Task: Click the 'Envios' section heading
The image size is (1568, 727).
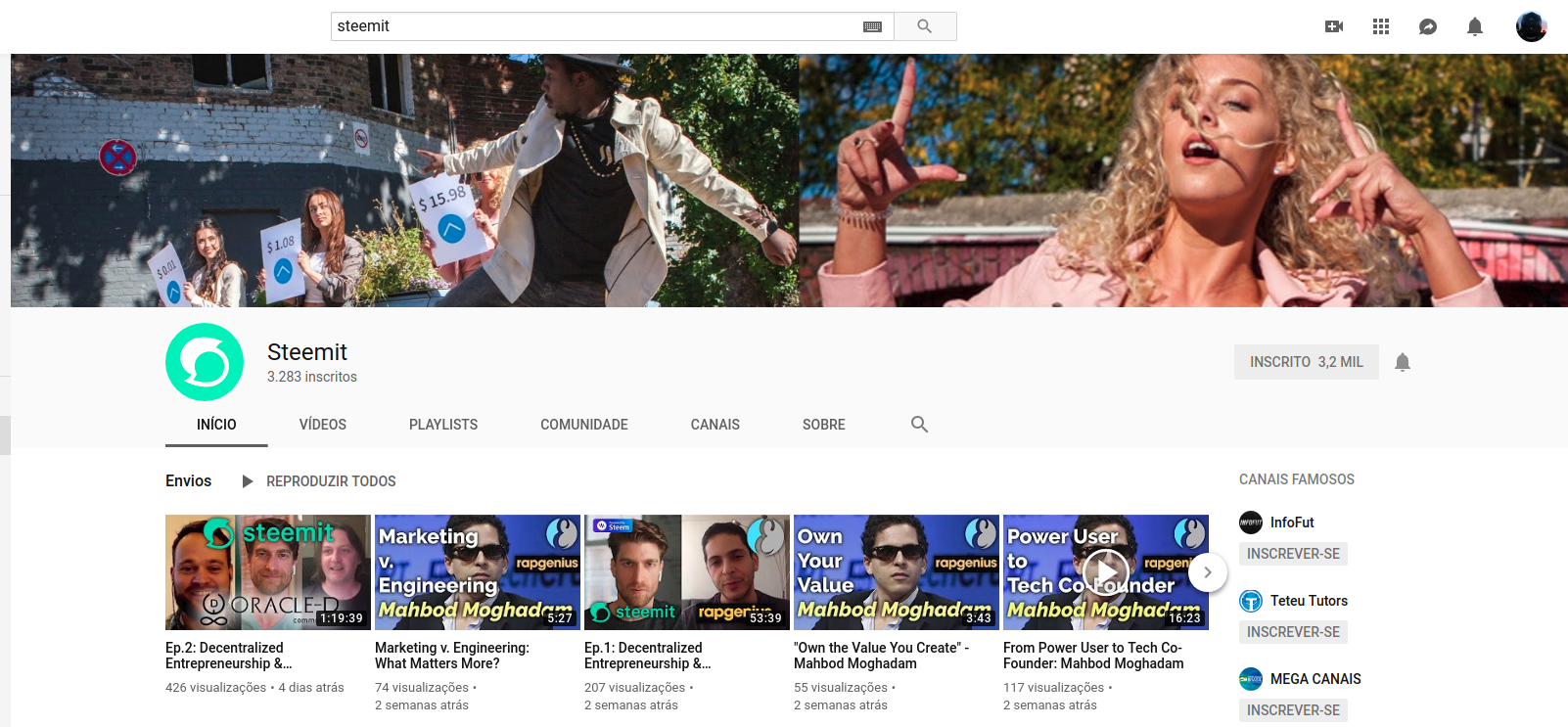Action: (189, 481)
